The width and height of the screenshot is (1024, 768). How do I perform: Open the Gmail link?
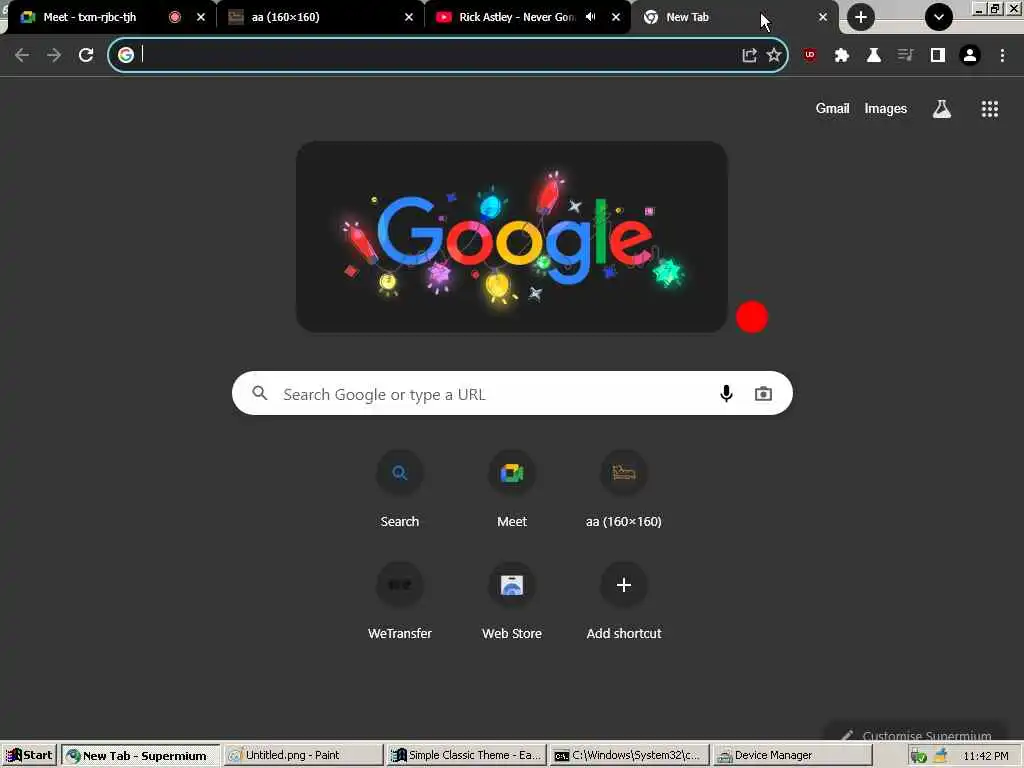[832, 109]
